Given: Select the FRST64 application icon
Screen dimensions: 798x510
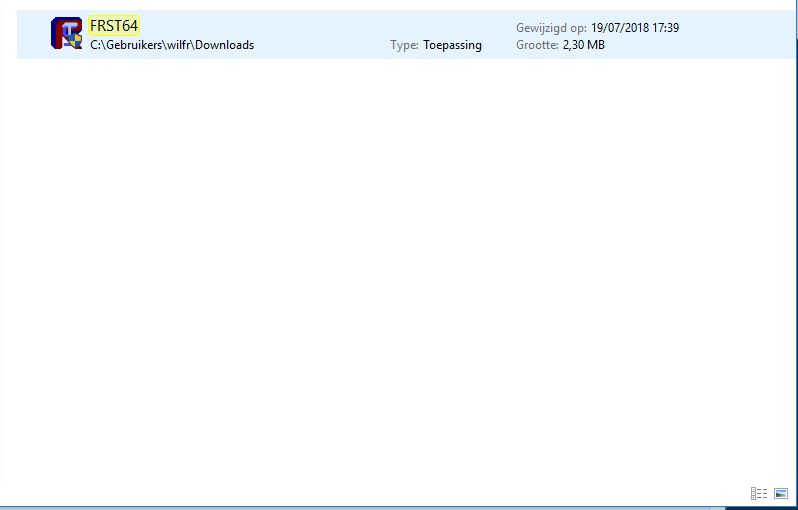Looking at the screenshot, I should 66,33.
